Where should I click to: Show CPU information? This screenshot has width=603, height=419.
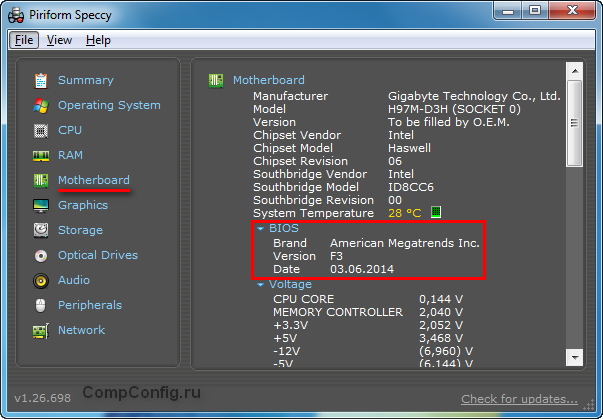point(70,130)
